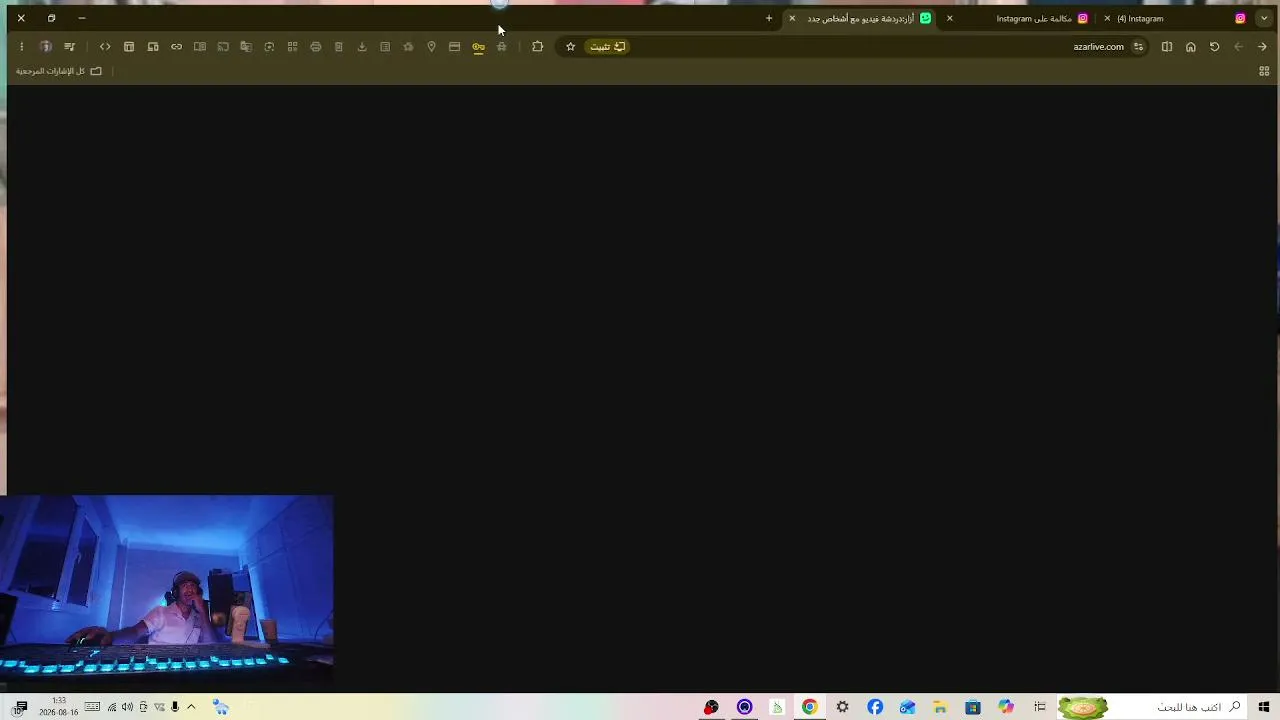This screenshot has width=1280, height=720.
Task: Bookmark this page with the star
Action: pyautogui.click(x=571, y=47)
